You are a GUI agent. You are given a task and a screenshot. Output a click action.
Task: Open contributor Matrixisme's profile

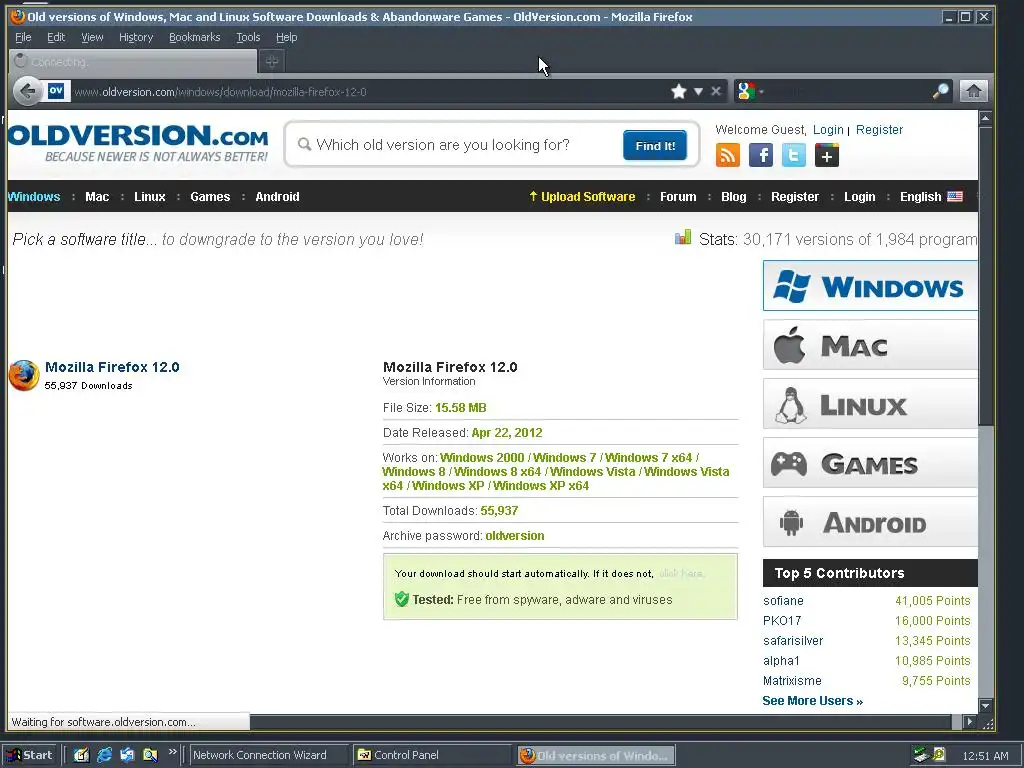coord(792,680)
